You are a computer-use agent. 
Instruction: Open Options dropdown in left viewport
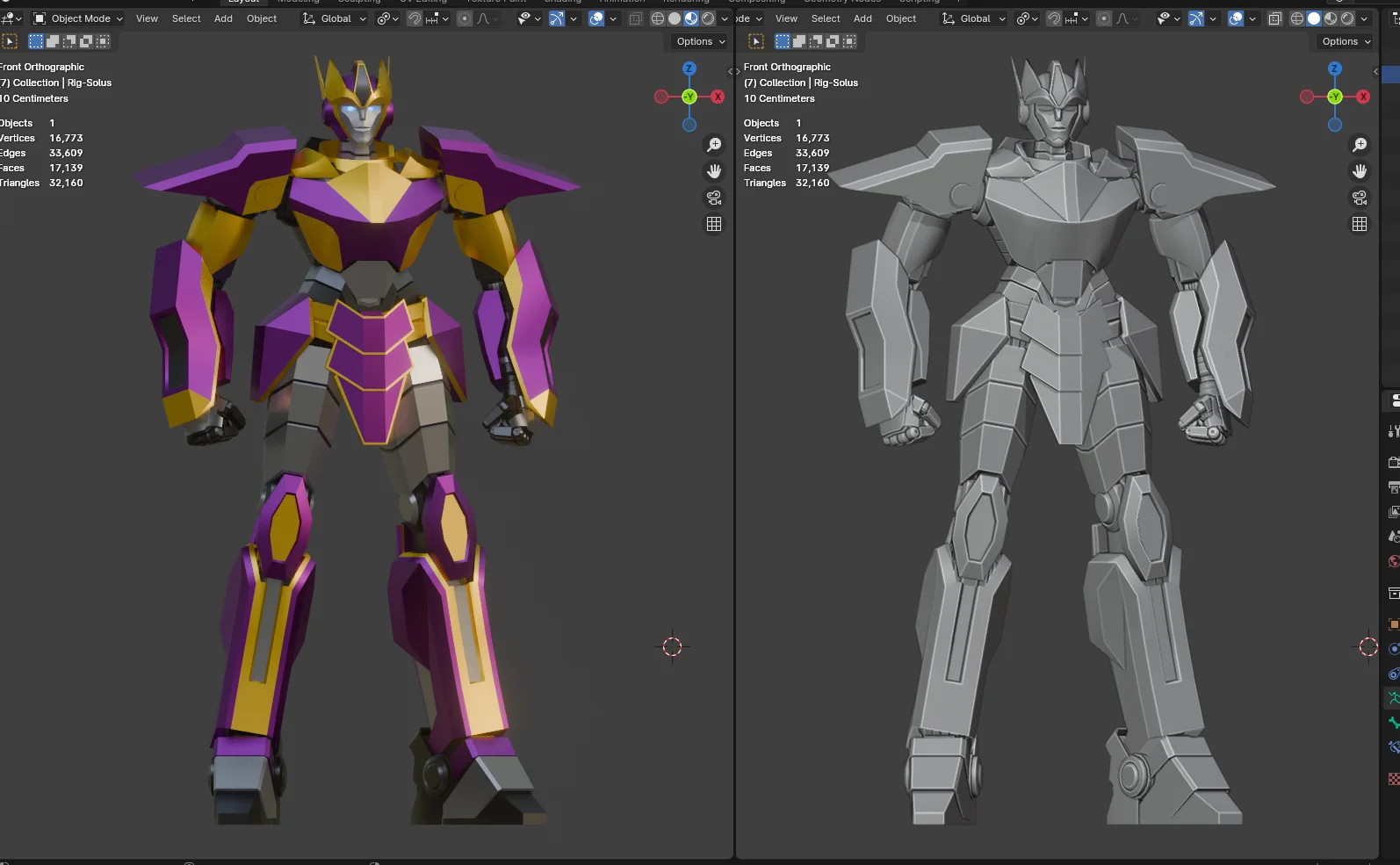pos(701,41)
